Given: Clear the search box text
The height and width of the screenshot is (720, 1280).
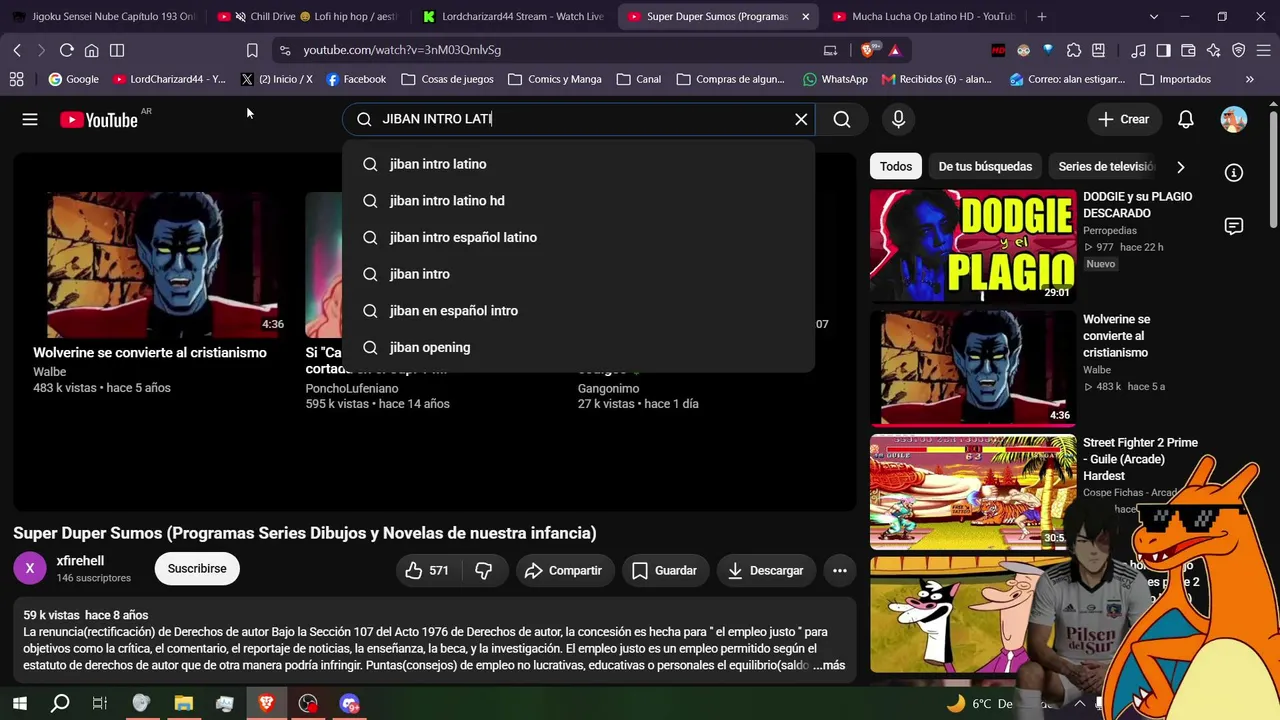Looking at the screenshot, I should click(x=801, y=119).
